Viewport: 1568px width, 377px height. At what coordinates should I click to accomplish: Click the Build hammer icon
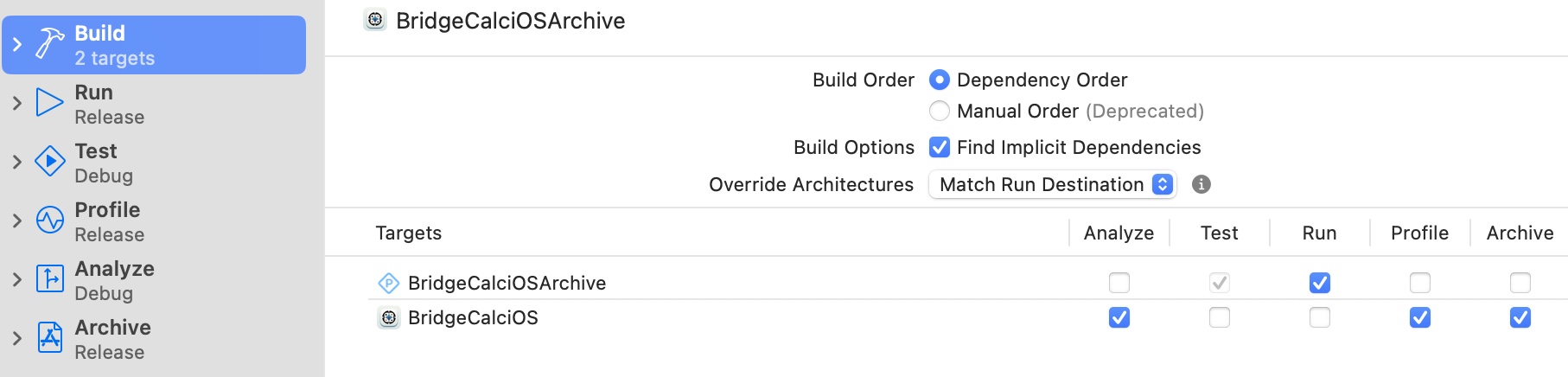49,44
